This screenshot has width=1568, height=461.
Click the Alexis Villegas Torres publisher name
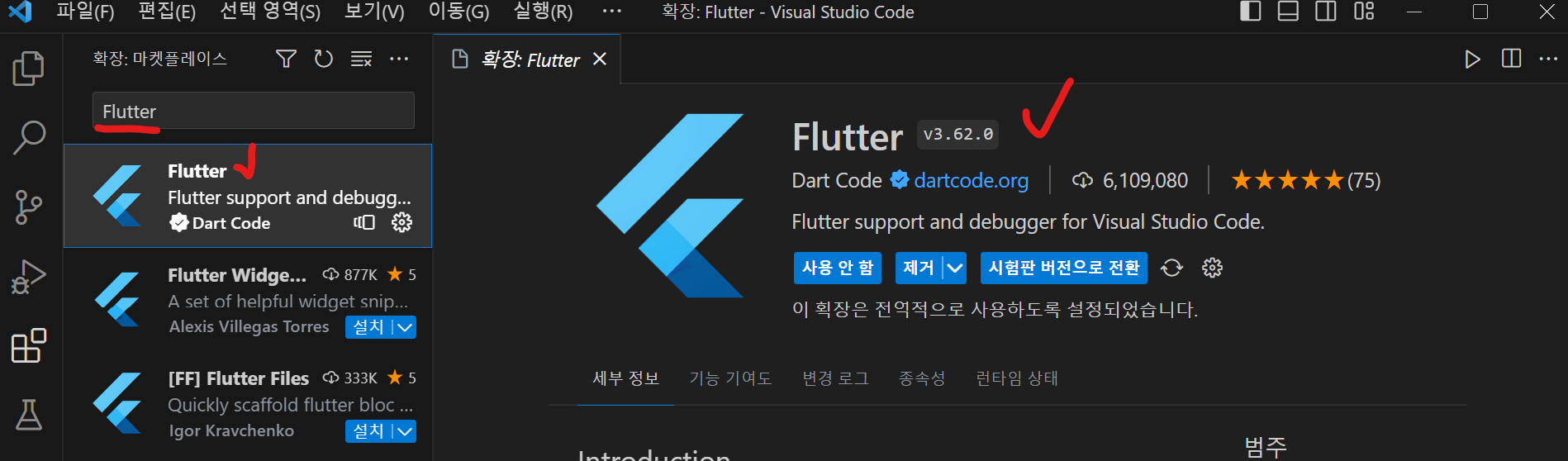click(249, 327)
